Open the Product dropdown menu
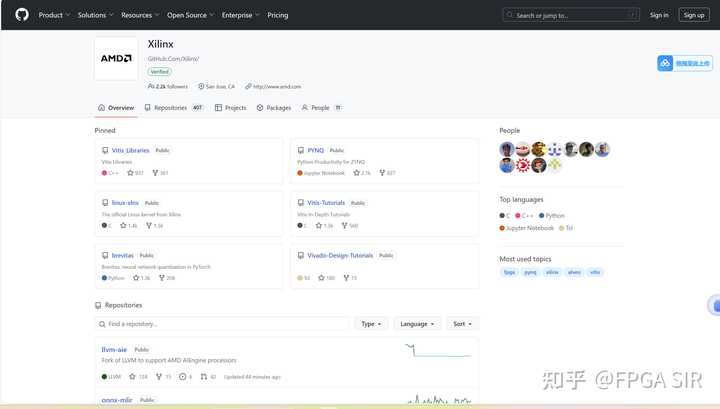Image resolution: width=720 pixels, height=409 pixels. [54, 15]
